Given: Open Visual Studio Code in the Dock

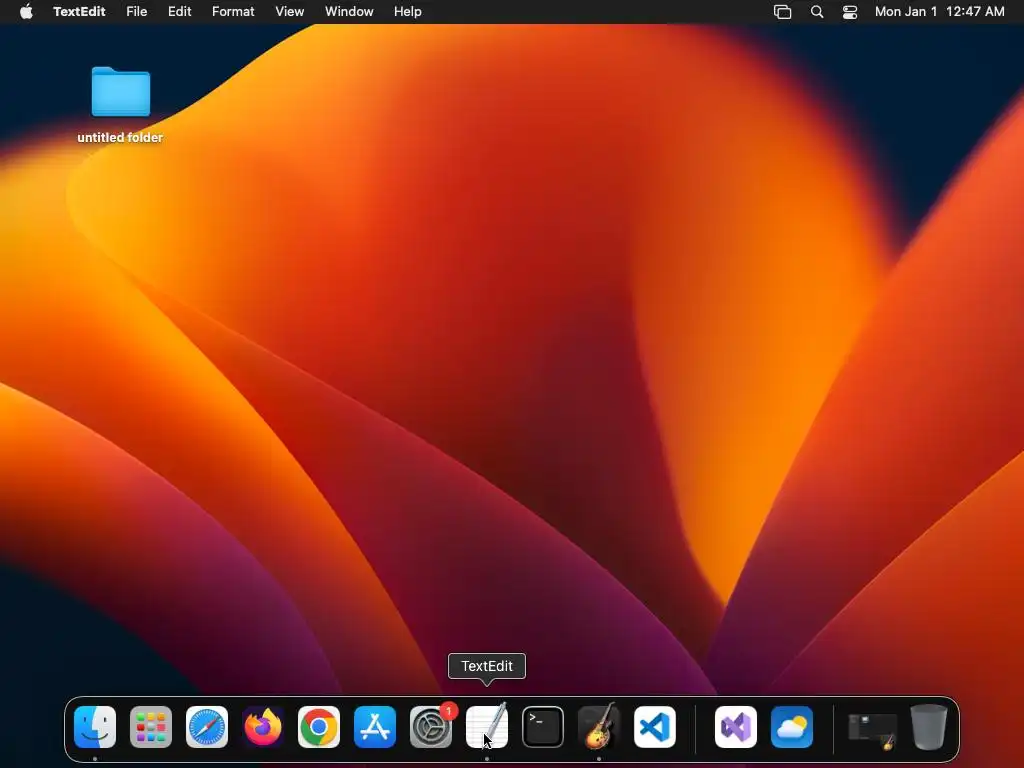Looking at the screenshot, I should (655, 727).
